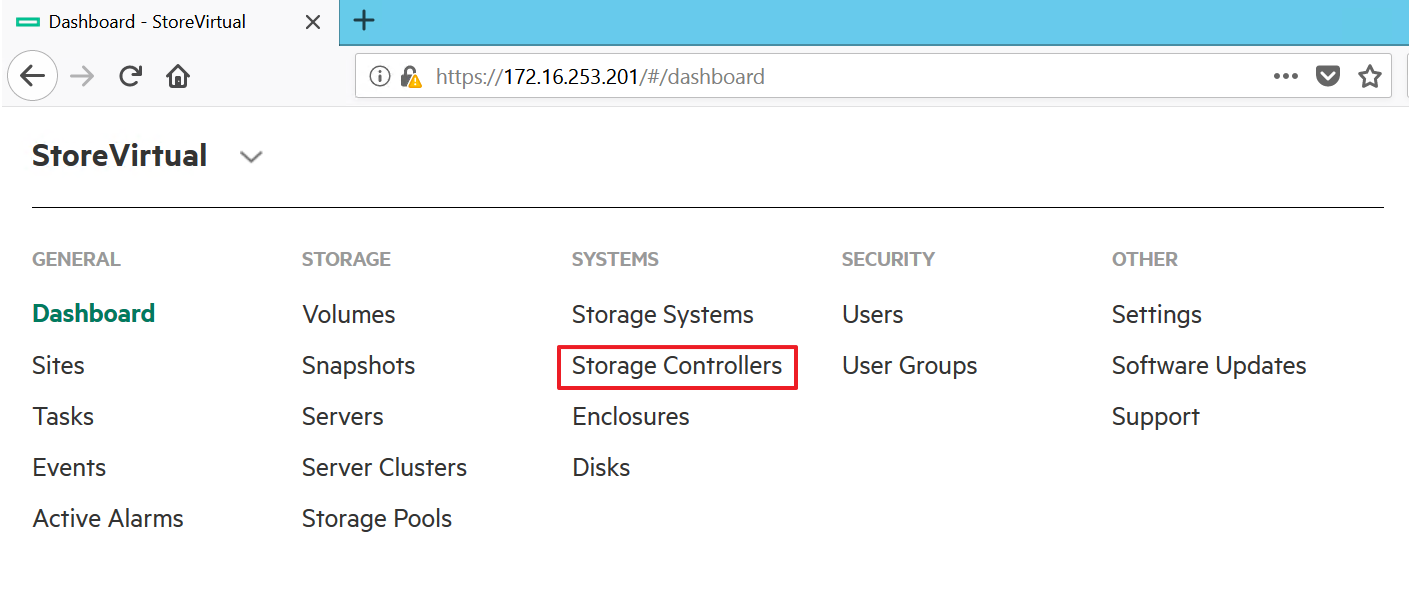Click the site information icon in address bar
Viewport: 1409px width, 613px height.
(379, 76)
